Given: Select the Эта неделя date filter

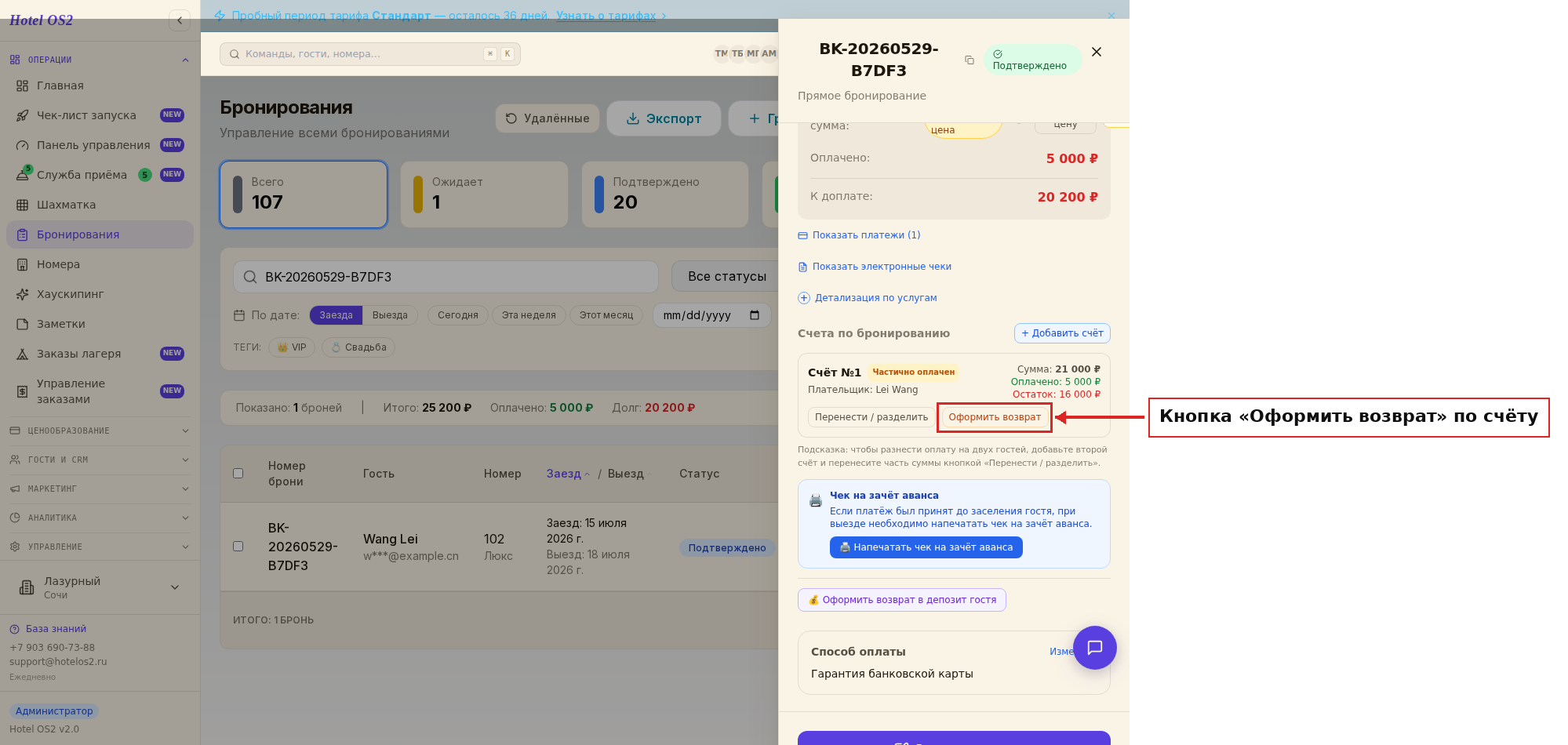Looking at the screenshot, I should pyautogui.click(x=529, y=315).
